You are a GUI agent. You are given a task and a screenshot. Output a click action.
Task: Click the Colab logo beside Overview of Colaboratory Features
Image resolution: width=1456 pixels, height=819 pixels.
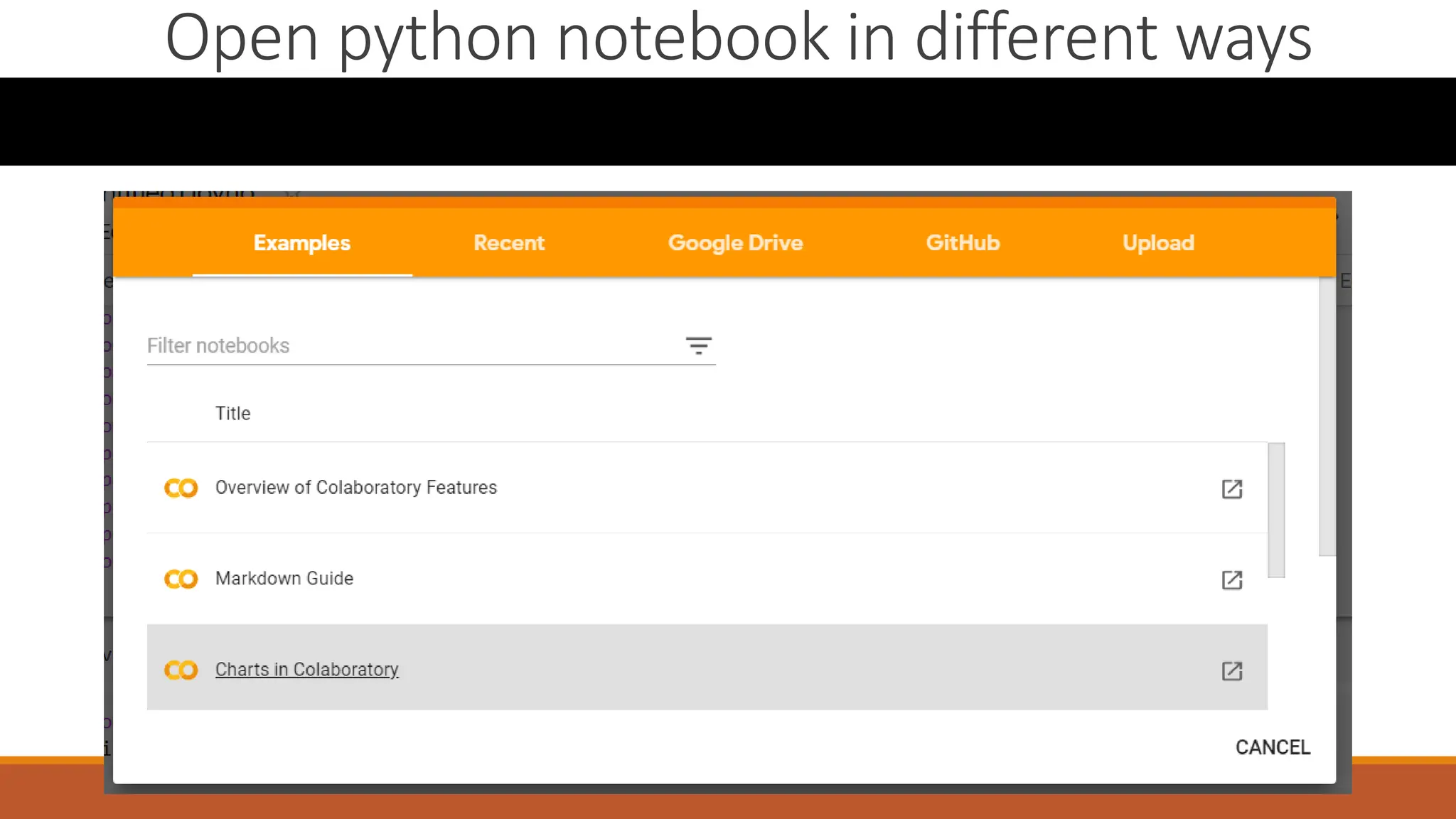click(x=181, y=488)
